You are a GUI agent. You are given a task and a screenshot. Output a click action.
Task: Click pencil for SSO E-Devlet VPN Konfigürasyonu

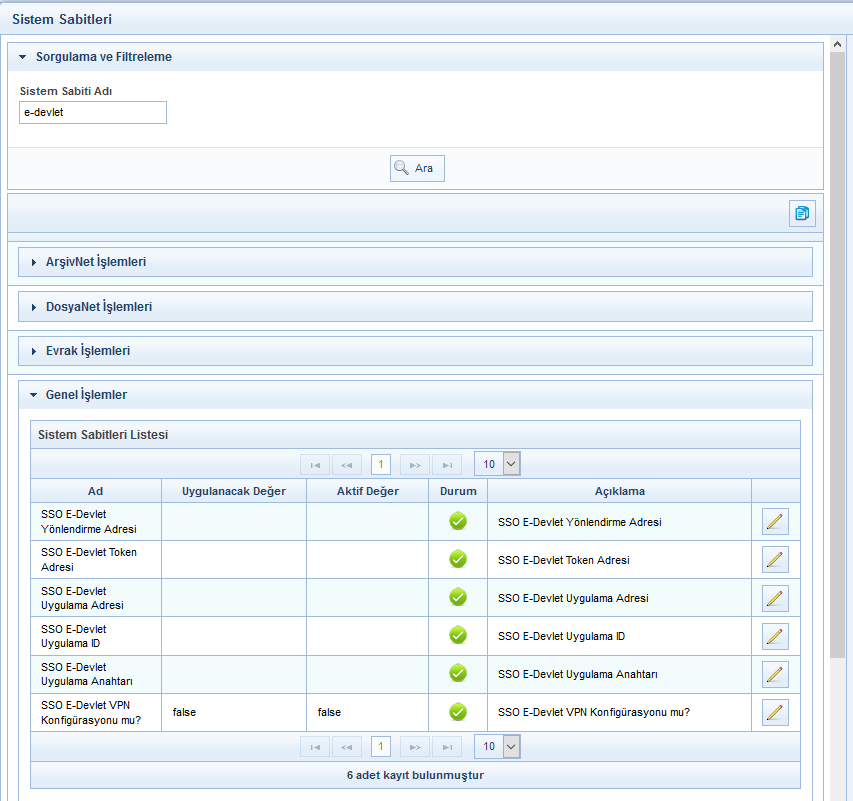point(775,712)
